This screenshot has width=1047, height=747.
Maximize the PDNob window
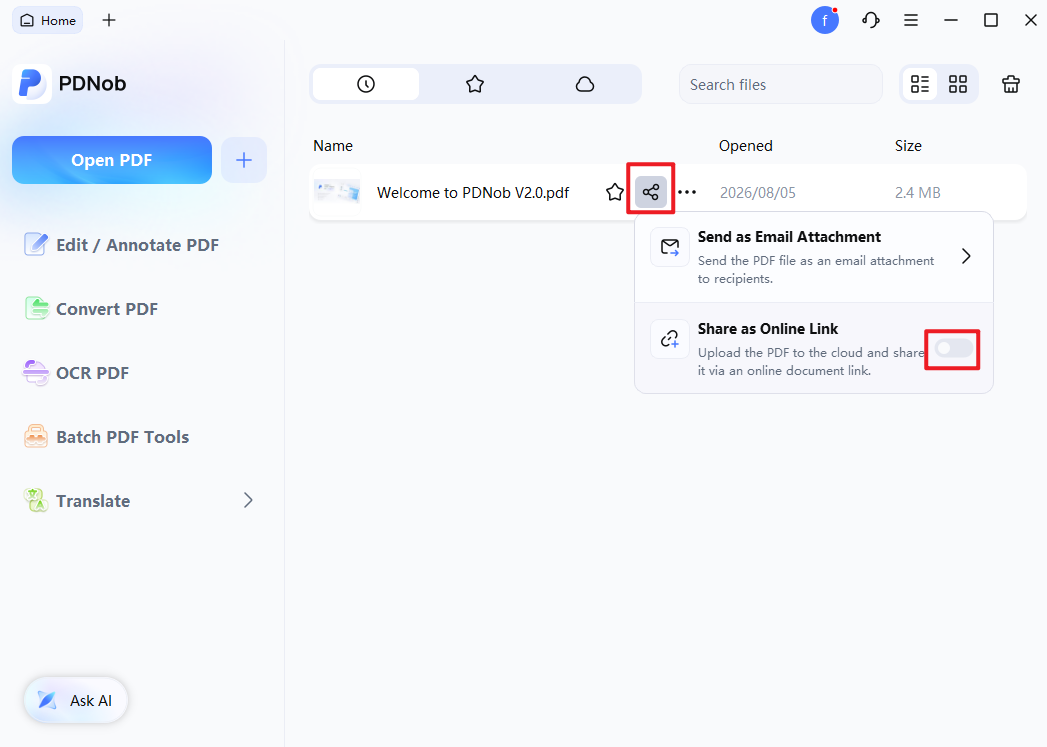991,21
